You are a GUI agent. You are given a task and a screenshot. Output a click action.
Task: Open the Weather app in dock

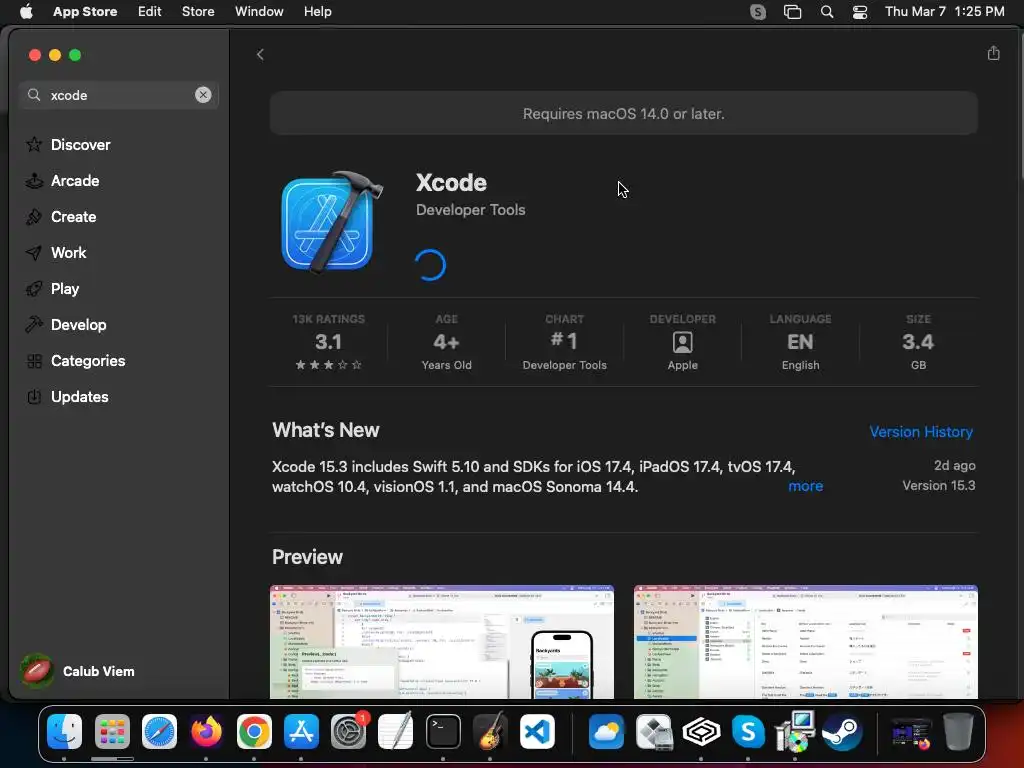(606, 731)
